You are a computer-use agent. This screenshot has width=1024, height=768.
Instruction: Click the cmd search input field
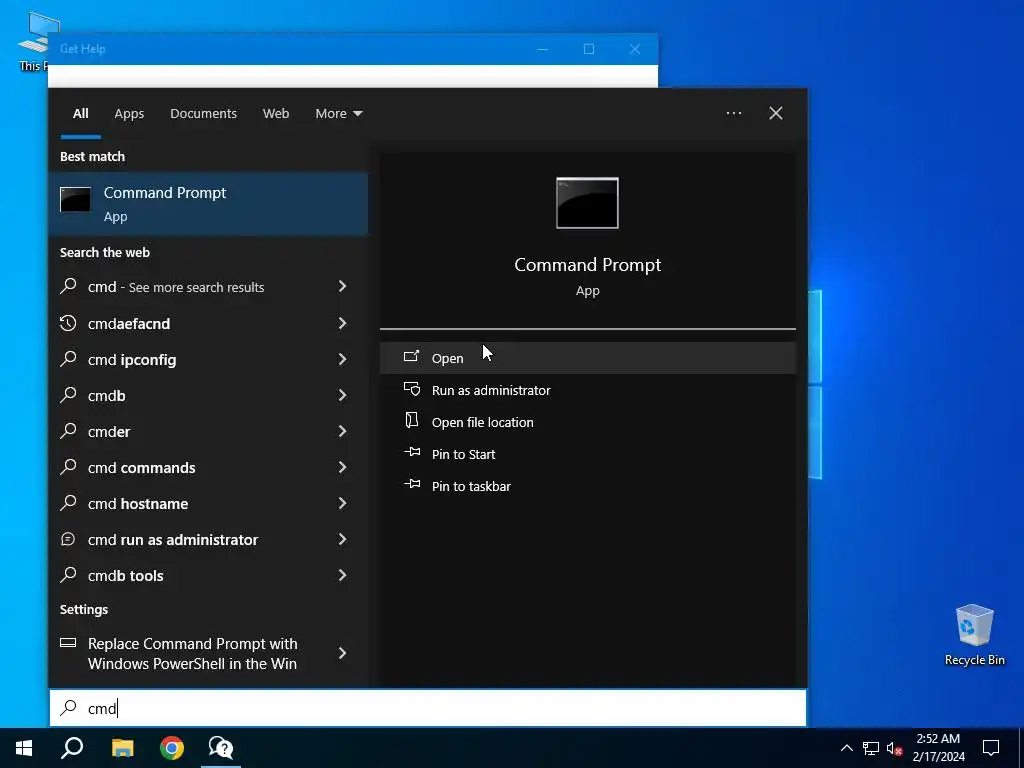pos(428,708)
